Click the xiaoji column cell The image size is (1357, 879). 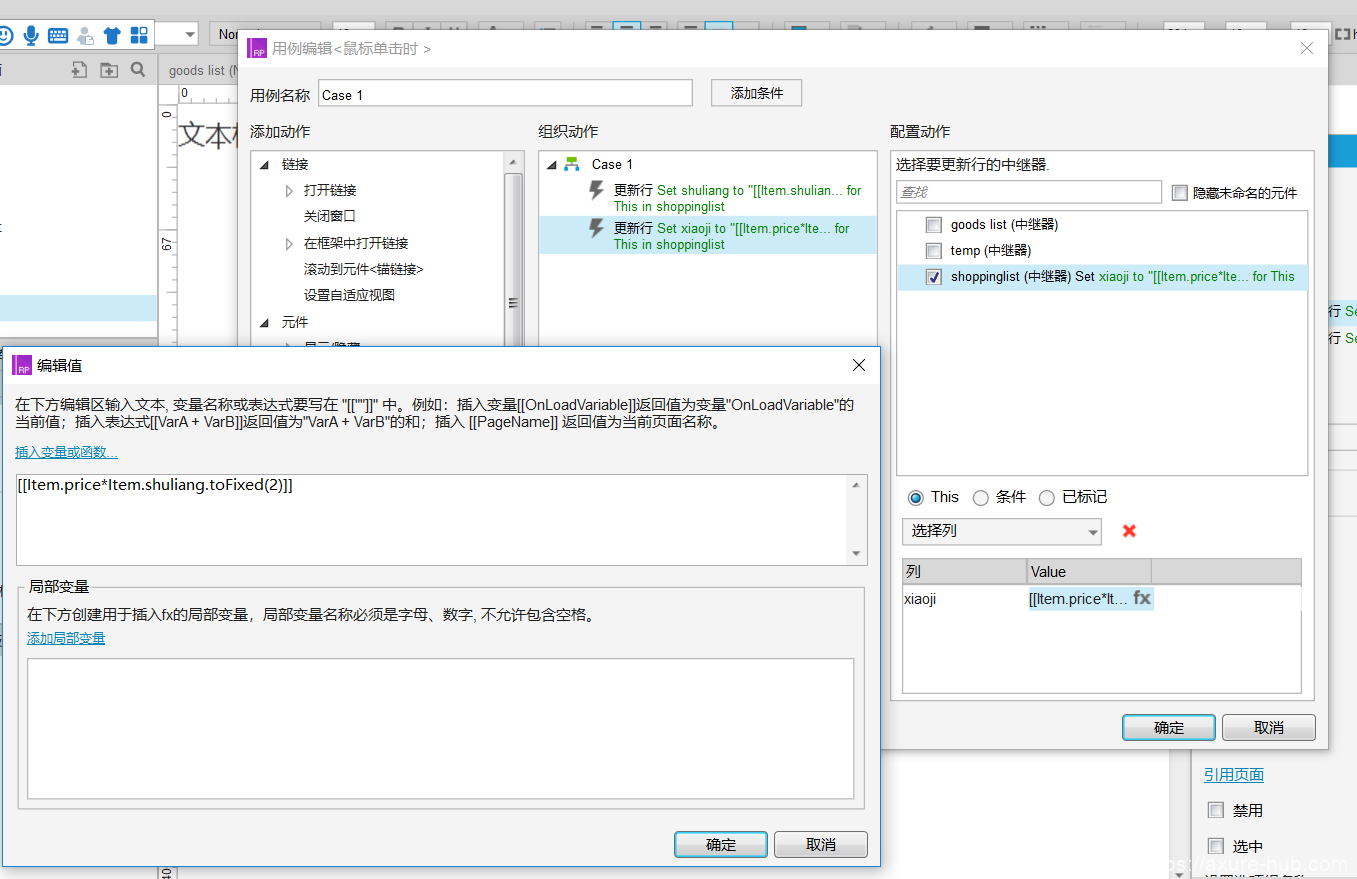[x=964, y=599]
